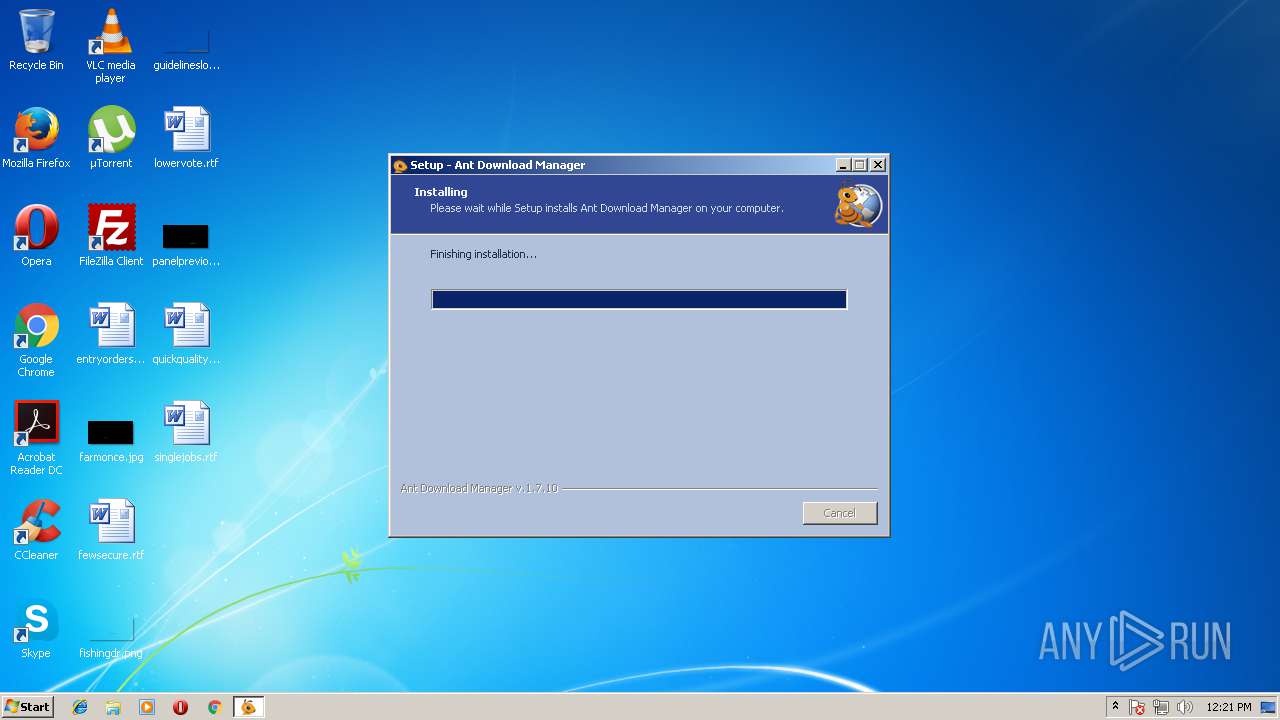Activate Ant Download Manager setup taskbar button
1280x720 pixels.
point(248,707)
